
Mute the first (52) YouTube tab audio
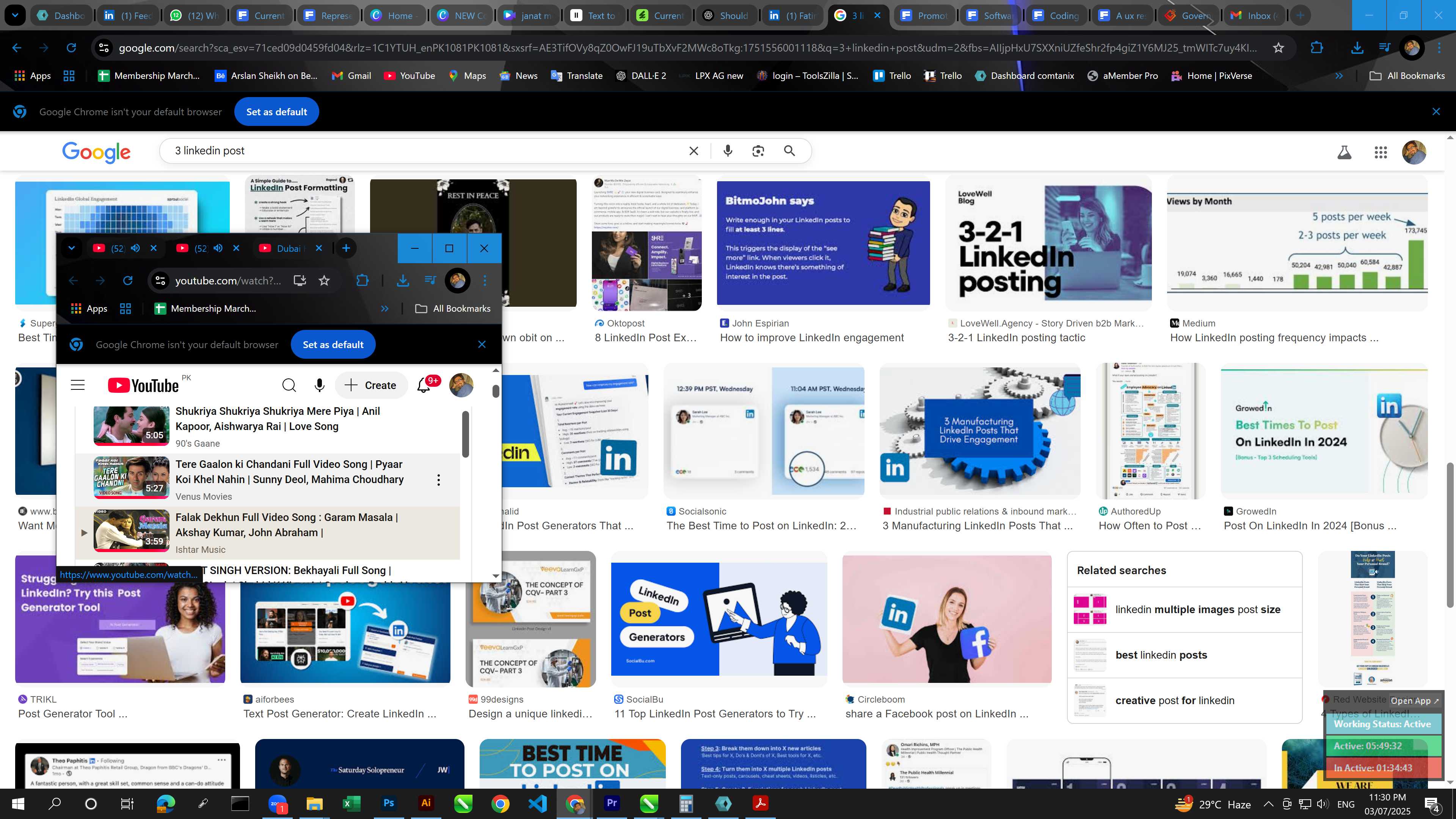pos(135,248)
